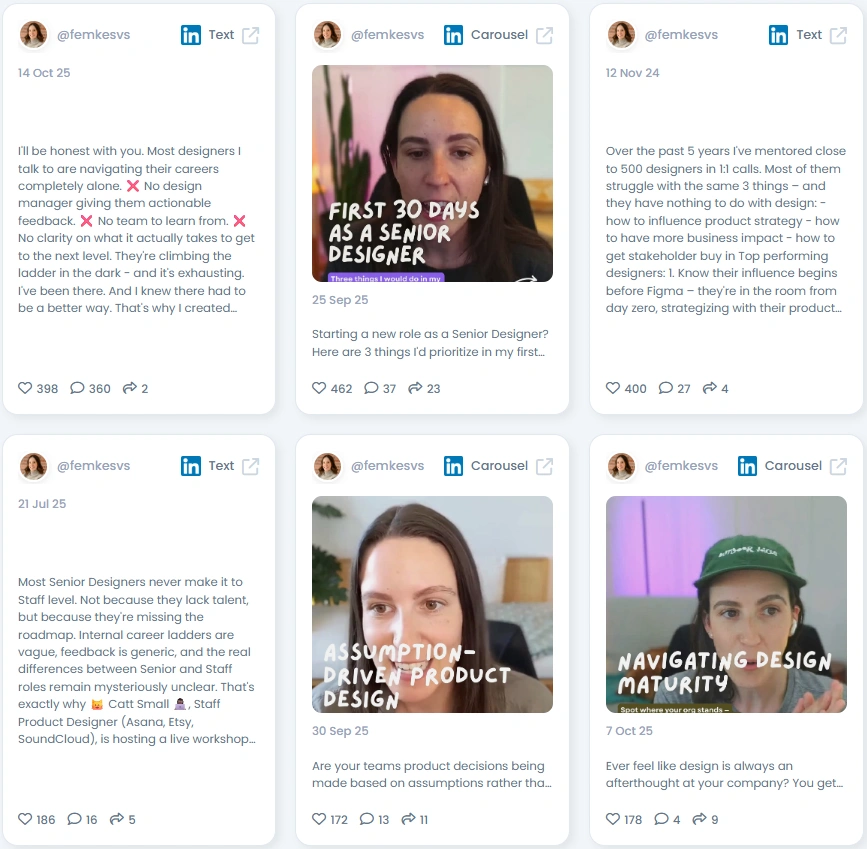The height and width of the screenshot is (849, 867).
Task: Open external link on Navigating Design Maturity card
Action: (838, 466)
